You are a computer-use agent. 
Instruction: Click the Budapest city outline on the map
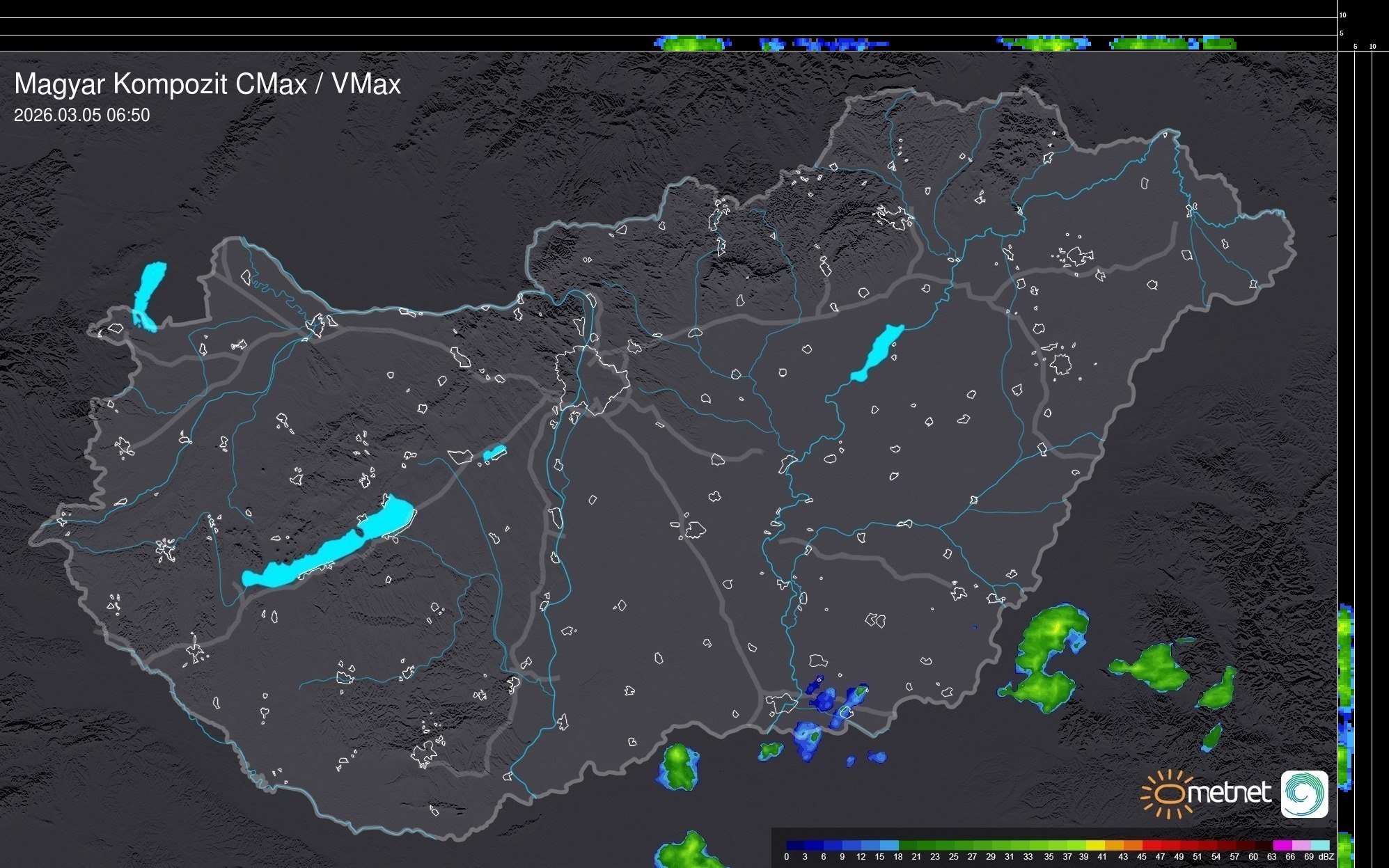[592, 379]
